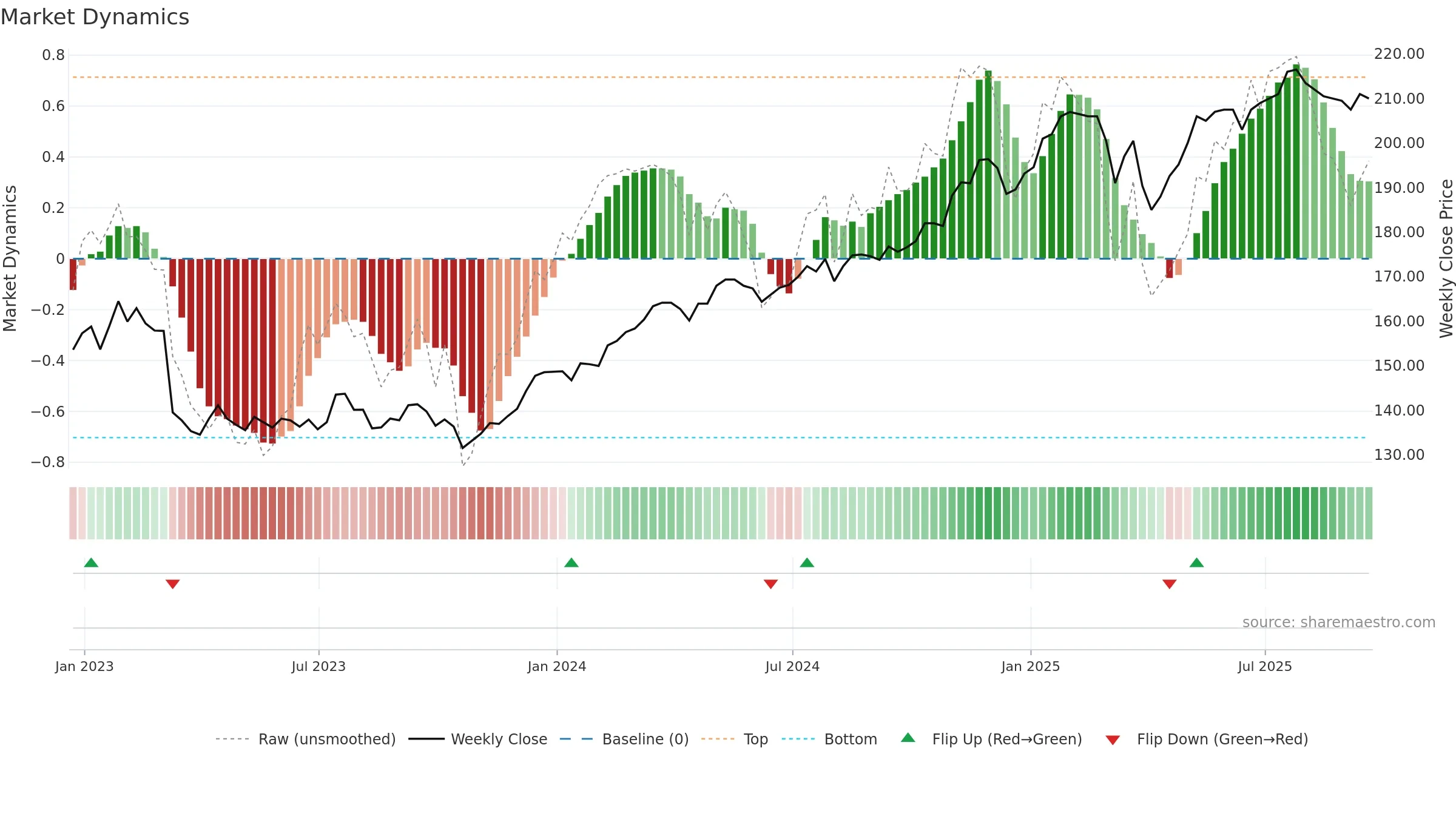The image size is (1456, 819).
Task: Click the Jul 2023 x-axis label
Action: tap(318, 666)
